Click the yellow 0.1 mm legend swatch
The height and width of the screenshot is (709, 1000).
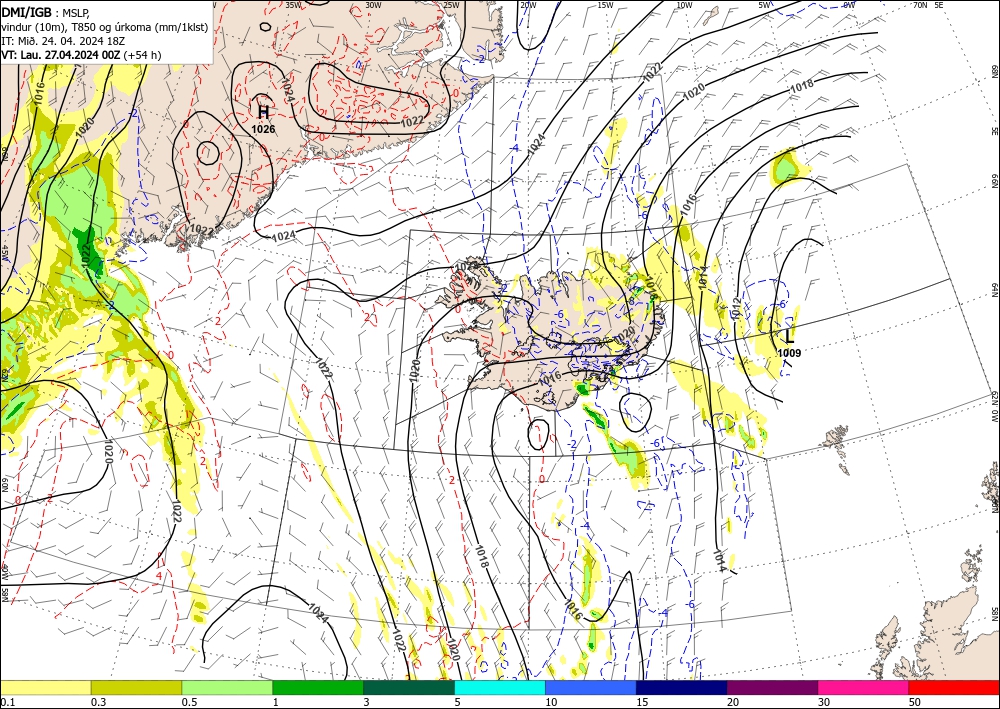click(x=45, y=687)
